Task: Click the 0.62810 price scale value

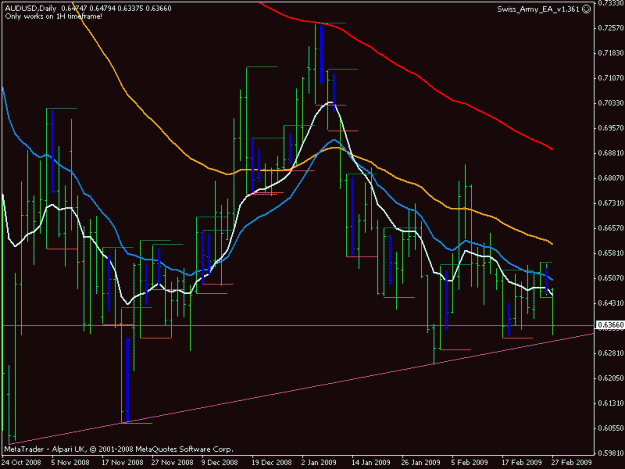Action: click(x=611, y=353)
